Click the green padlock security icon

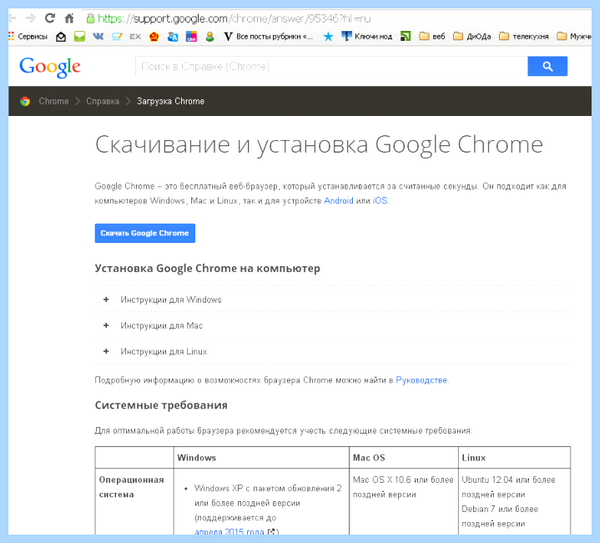[x=90, y=18]
